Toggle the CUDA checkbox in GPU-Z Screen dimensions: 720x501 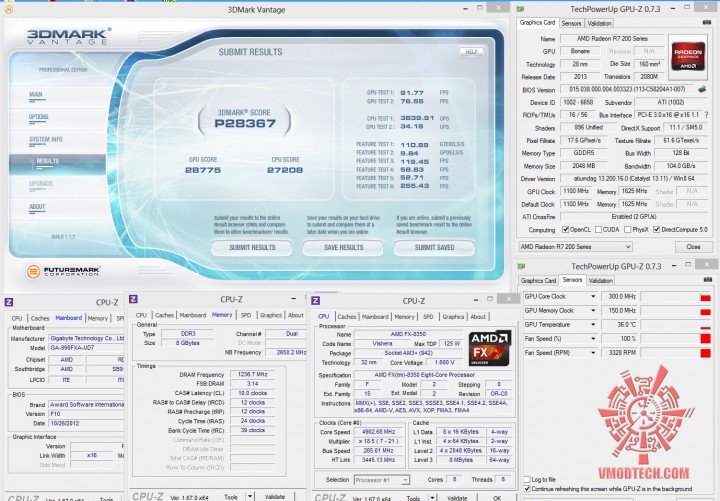598,229
